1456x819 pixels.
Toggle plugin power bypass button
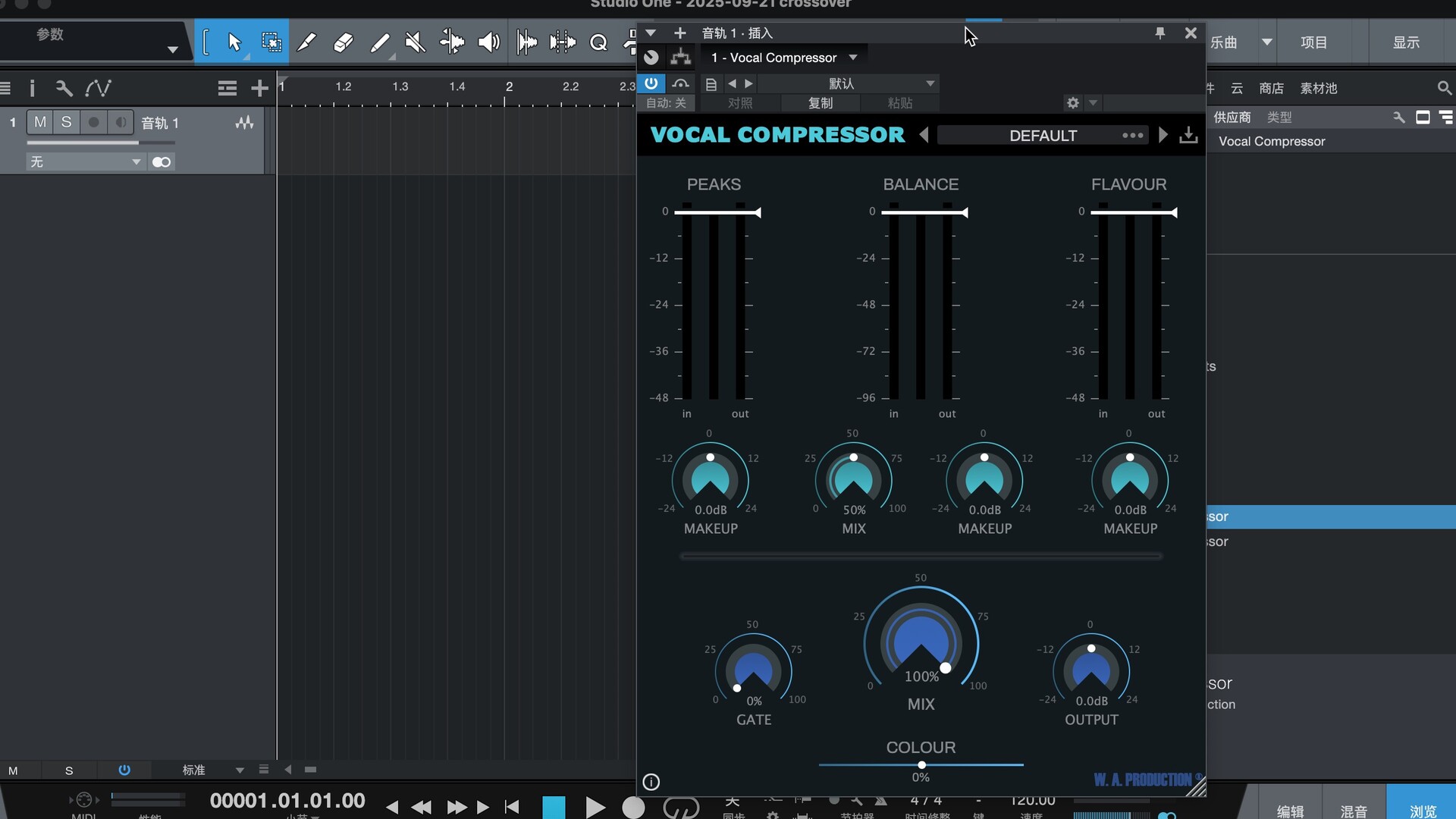click(651, 83)
